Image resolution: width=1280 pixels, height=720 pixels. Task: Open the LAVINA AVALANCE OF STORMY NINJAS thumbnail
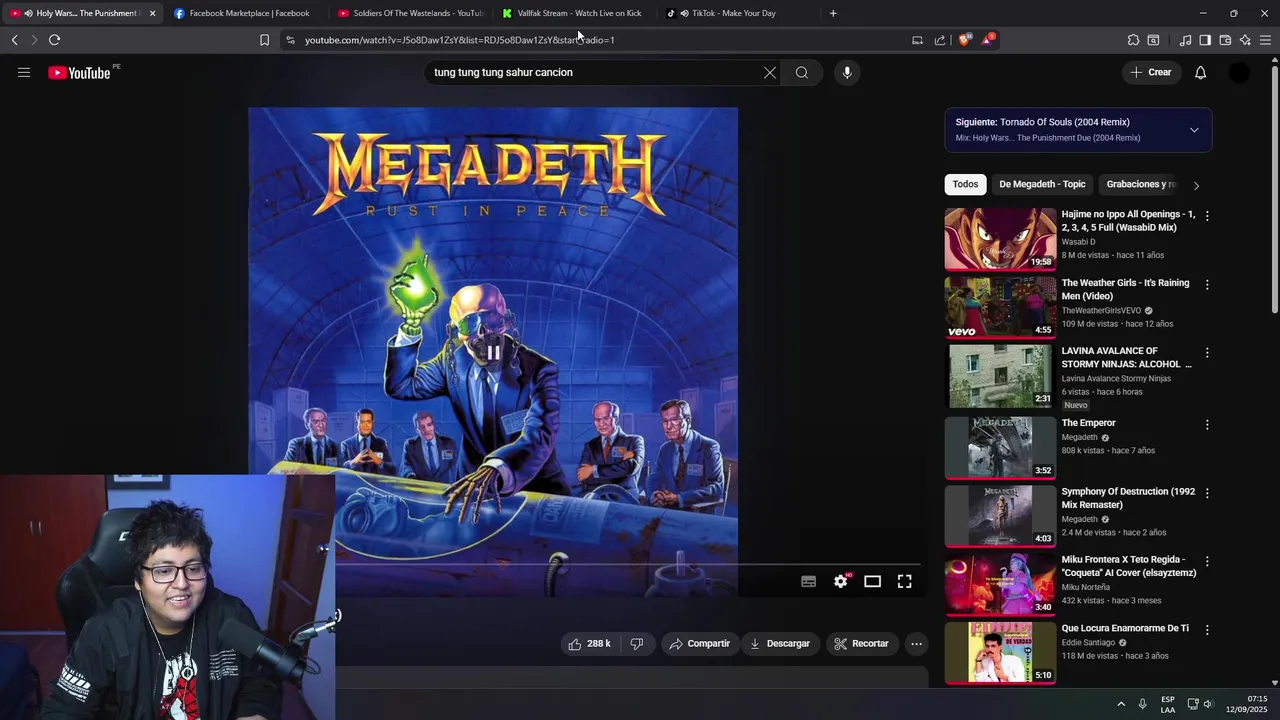point(1000,376)
